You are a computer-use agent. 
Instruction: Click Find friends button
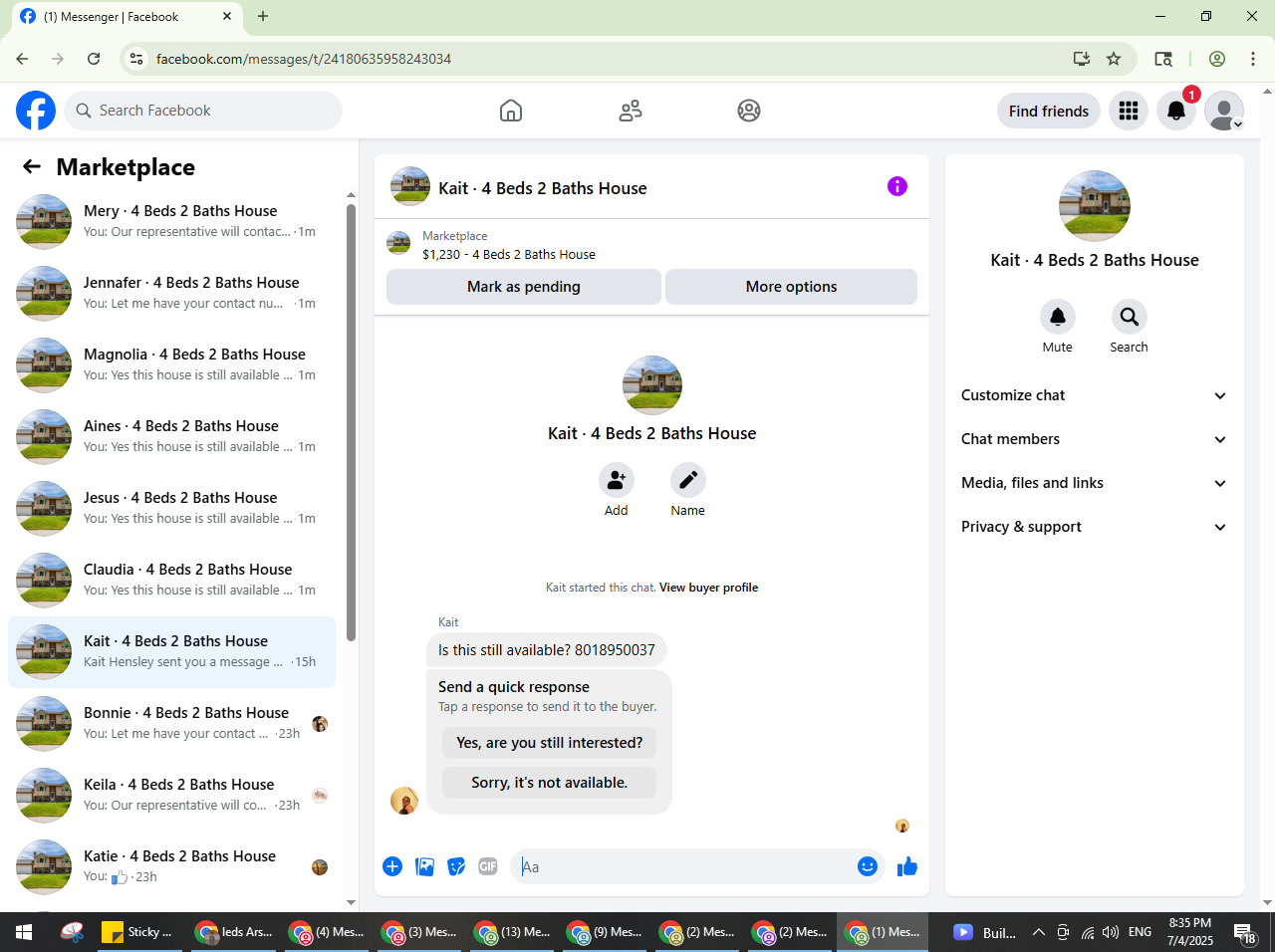[x=1049, y=111]
